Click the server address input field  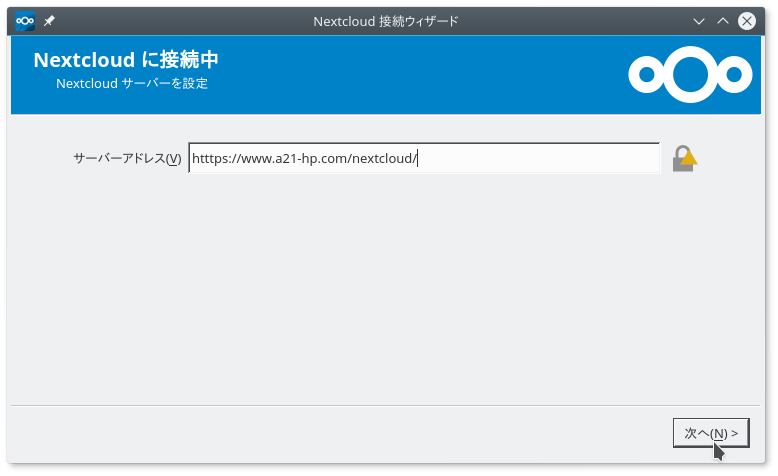[424, 158]
